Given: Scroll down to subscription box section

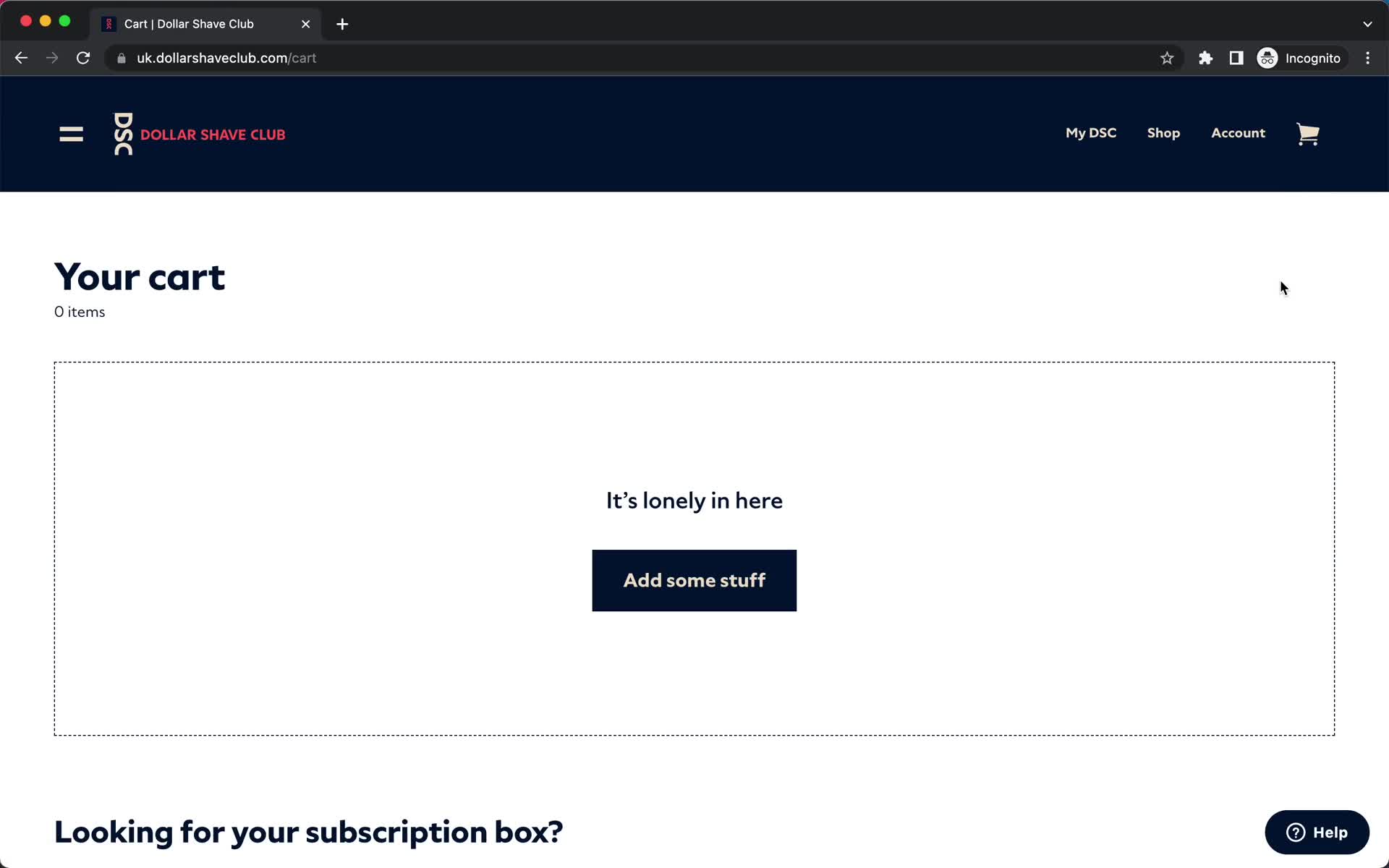Looking at the screenshot, I should point(308,831).
